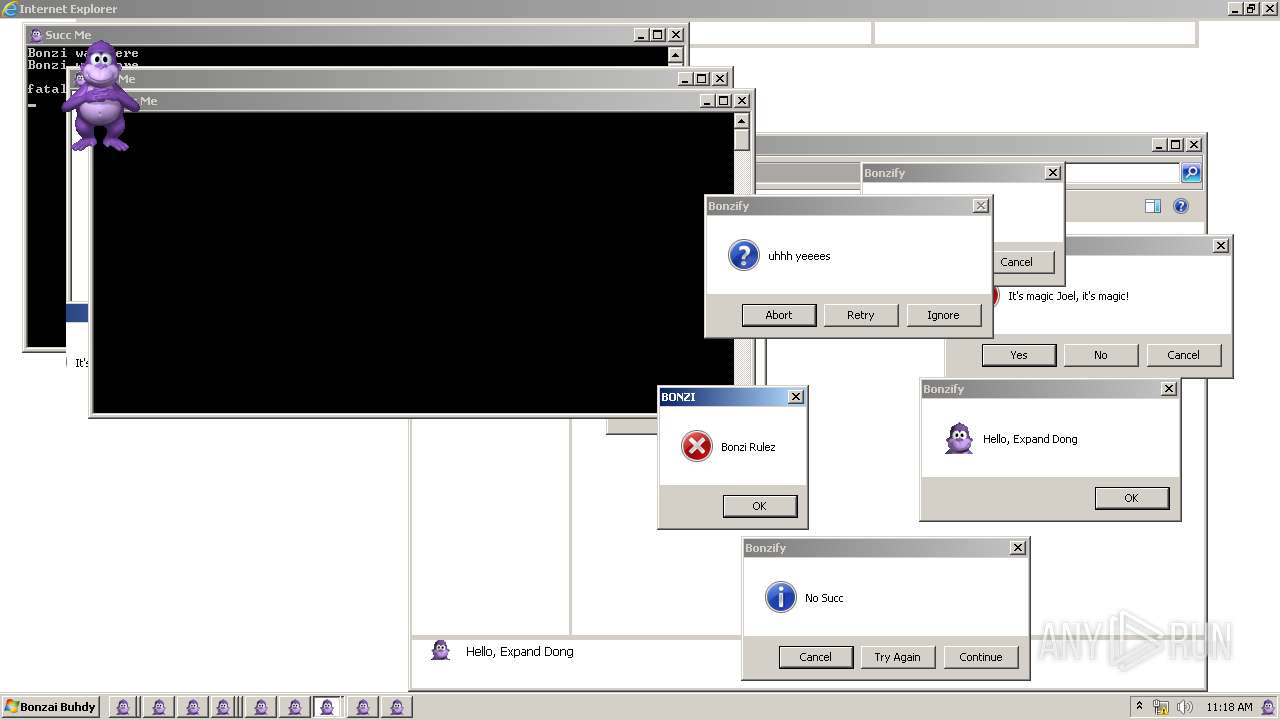This screenshot has height=720, width=1280.
Task: Open the Bonzai Buhdy start button
Action: 51,707
